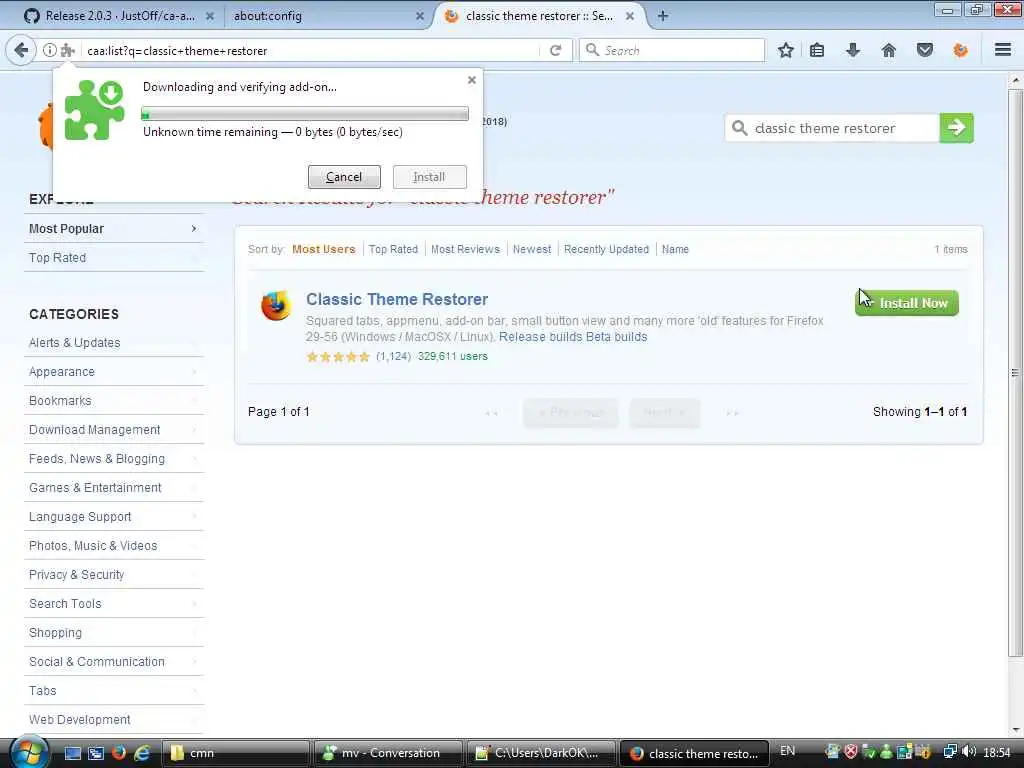1024x768 pixels.
Task: Switch to mv - Conversation taskbar window
Action: [389, 753]
